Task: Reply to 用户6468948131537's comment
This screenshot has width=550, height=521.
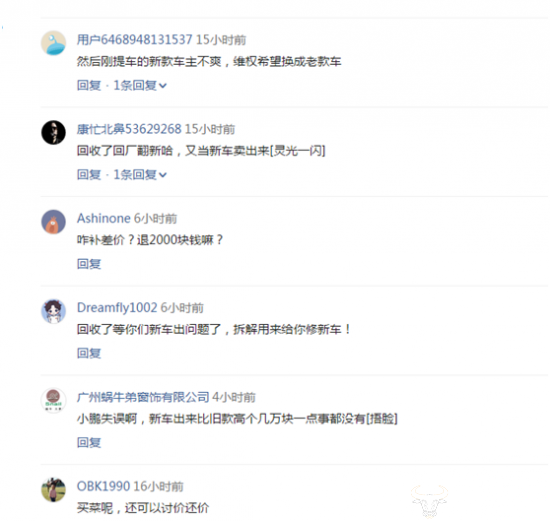Action: 89,85
